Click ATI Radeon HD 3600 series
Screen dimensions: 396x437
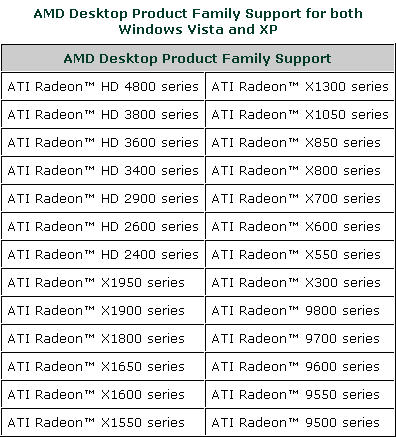pyautogui.click(x=103, y=142)
